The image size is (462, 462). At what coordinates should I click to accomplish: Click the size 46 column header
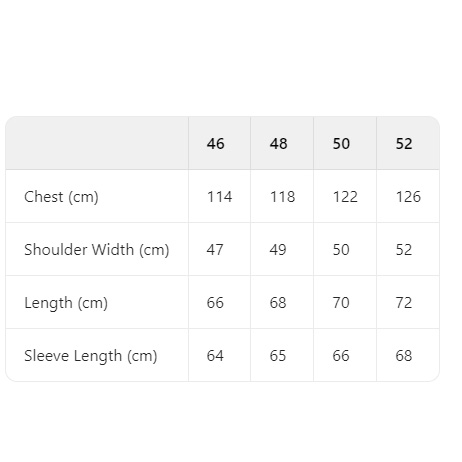point(215,144)
